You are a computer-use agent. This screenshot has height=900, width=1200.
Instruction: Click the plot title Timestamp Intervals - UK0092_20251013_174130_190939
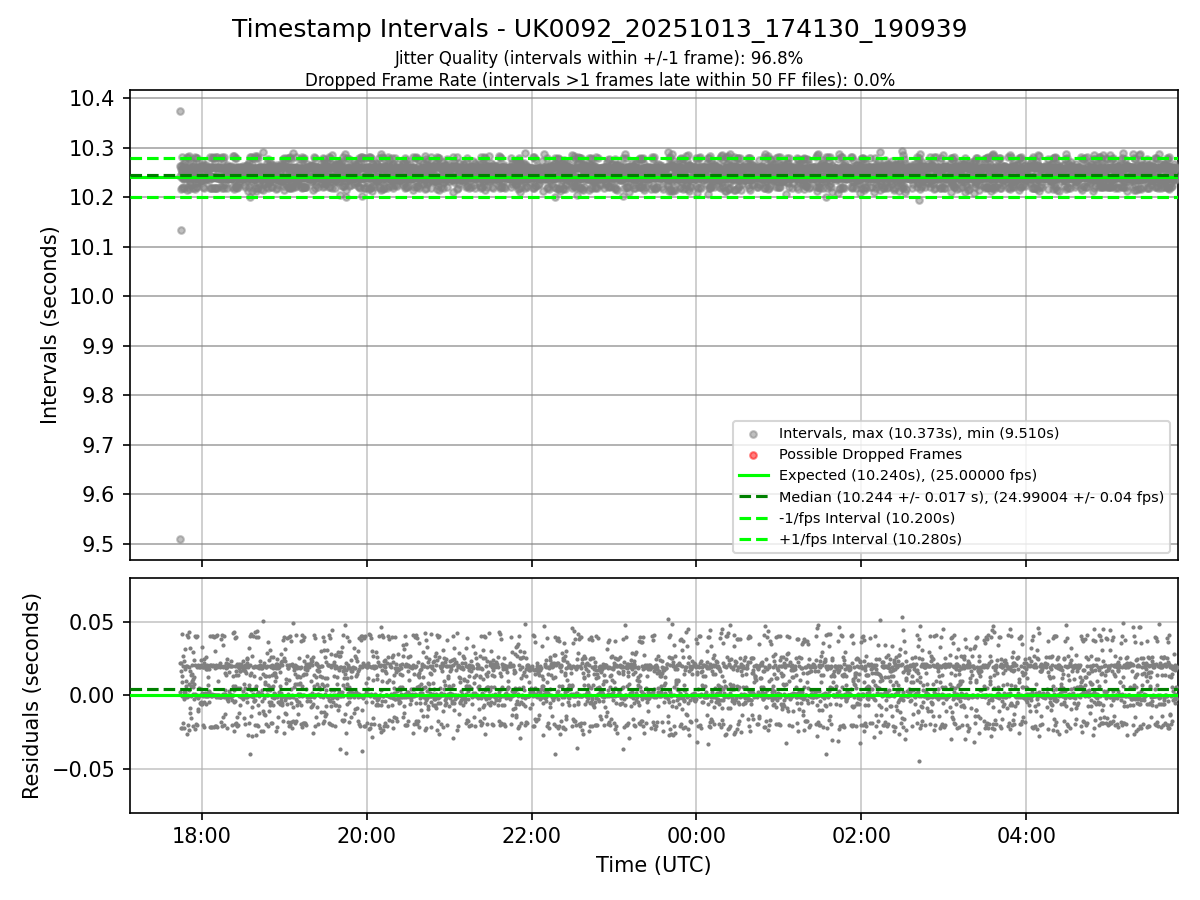pyautogui.click(x=599, y=29)
